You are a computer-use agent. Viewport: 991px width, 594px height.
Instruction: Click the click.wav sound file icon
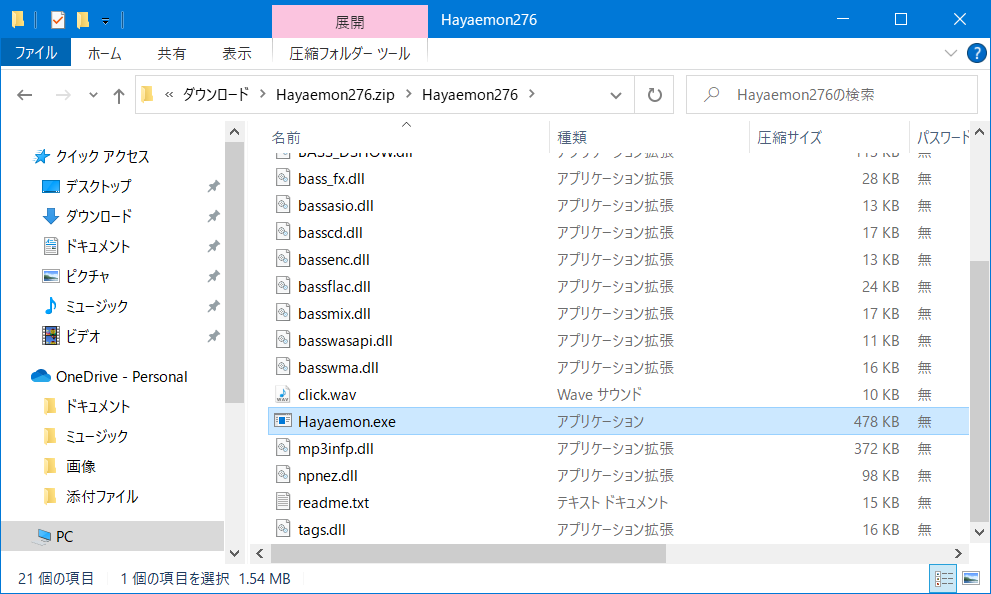pyautogui.click(x=283, y=394)
